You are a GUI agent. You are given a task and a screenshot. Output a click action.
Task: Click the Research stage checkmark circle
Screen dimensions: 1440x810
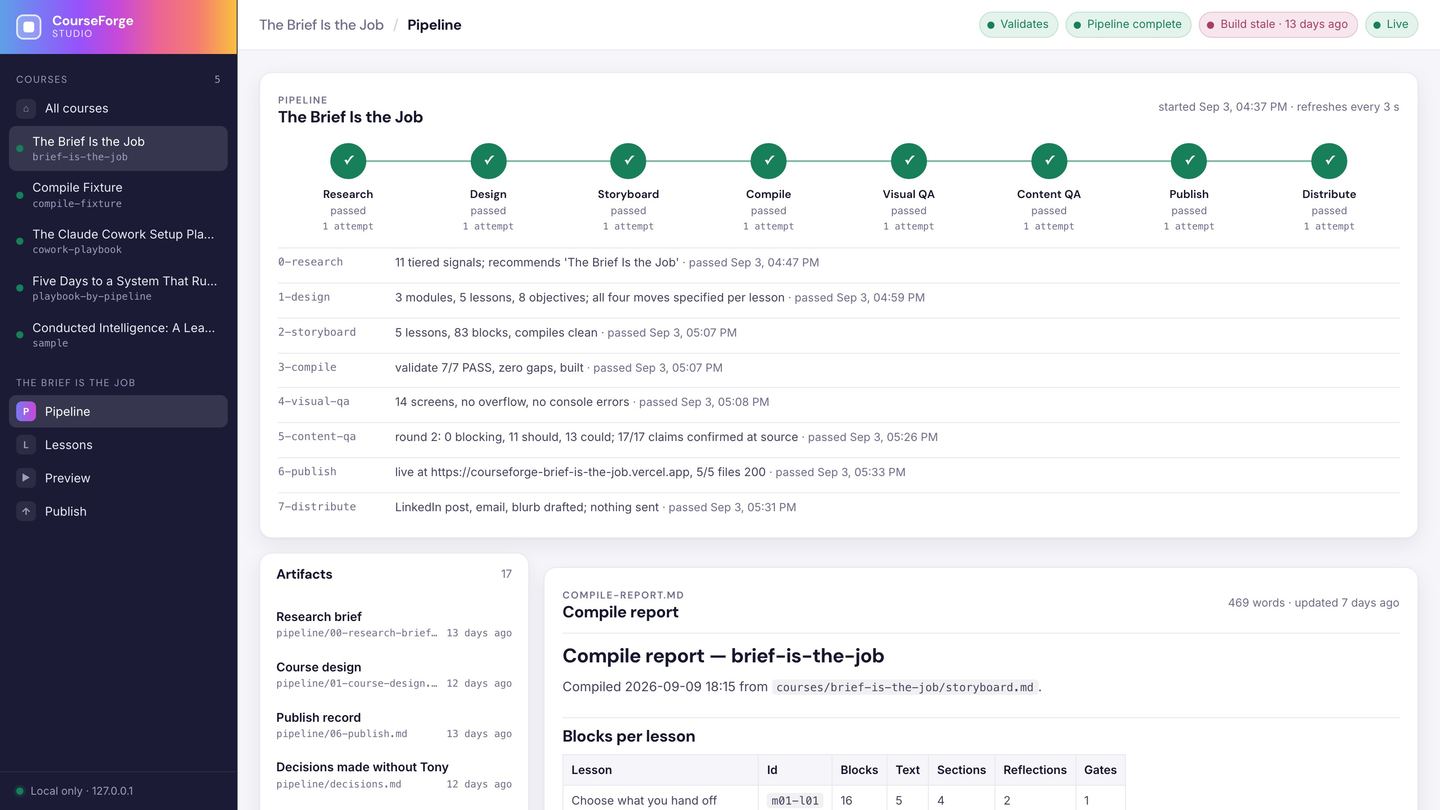tap(348, 160)
